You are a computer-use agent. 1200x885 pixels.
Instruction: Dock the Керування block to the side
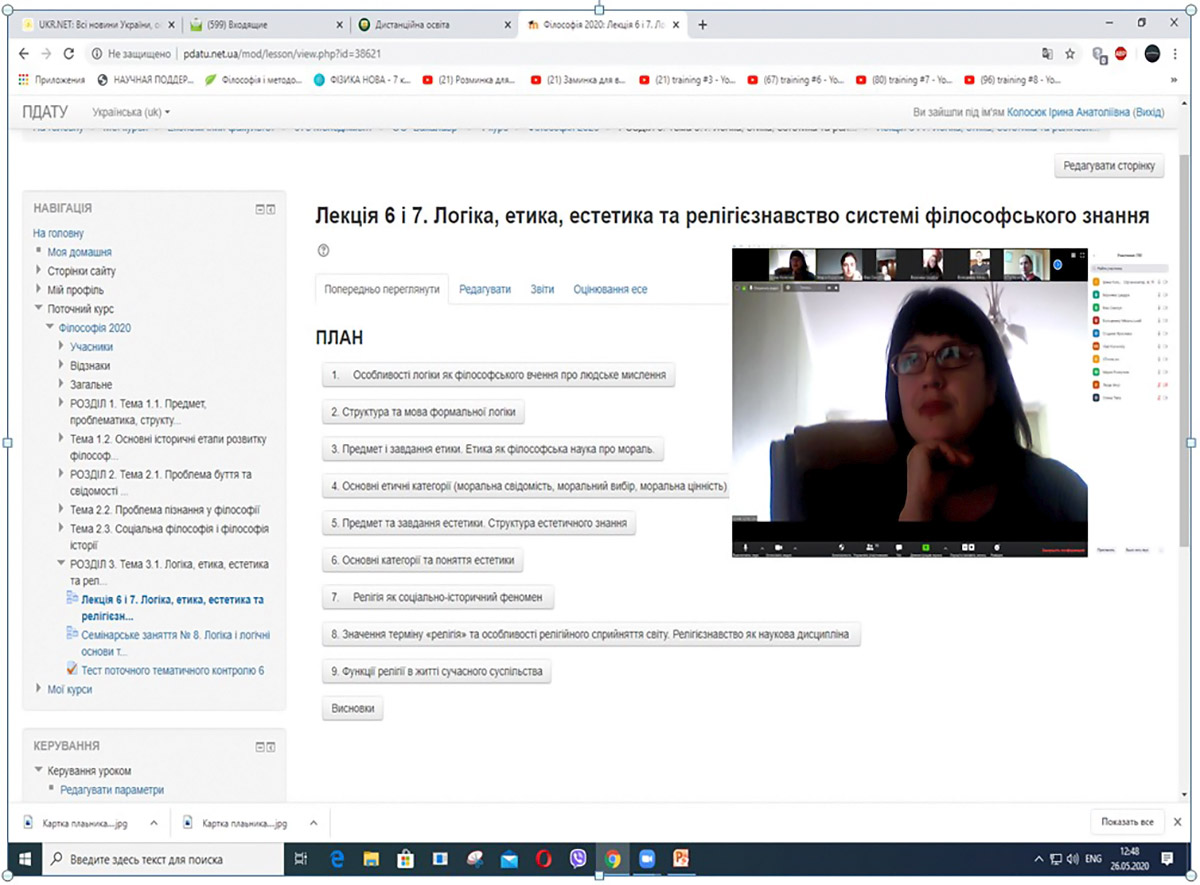(271, 746)
